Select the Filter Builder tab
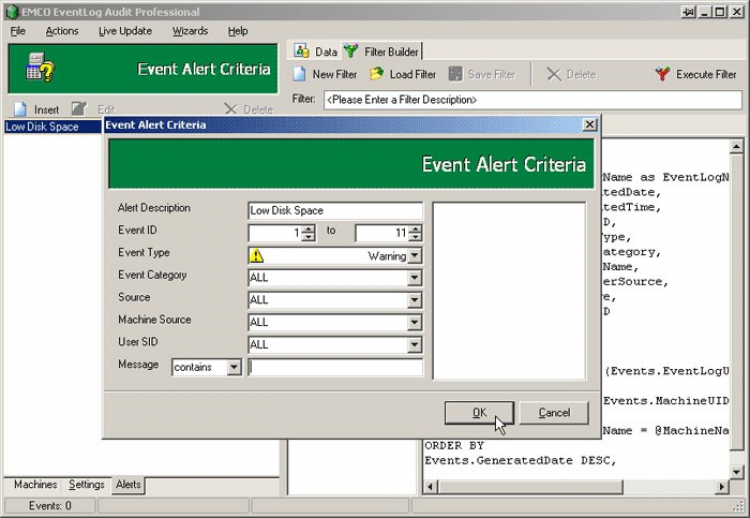The height and width of the screenshot is (518, 750). tap(382, 51)
